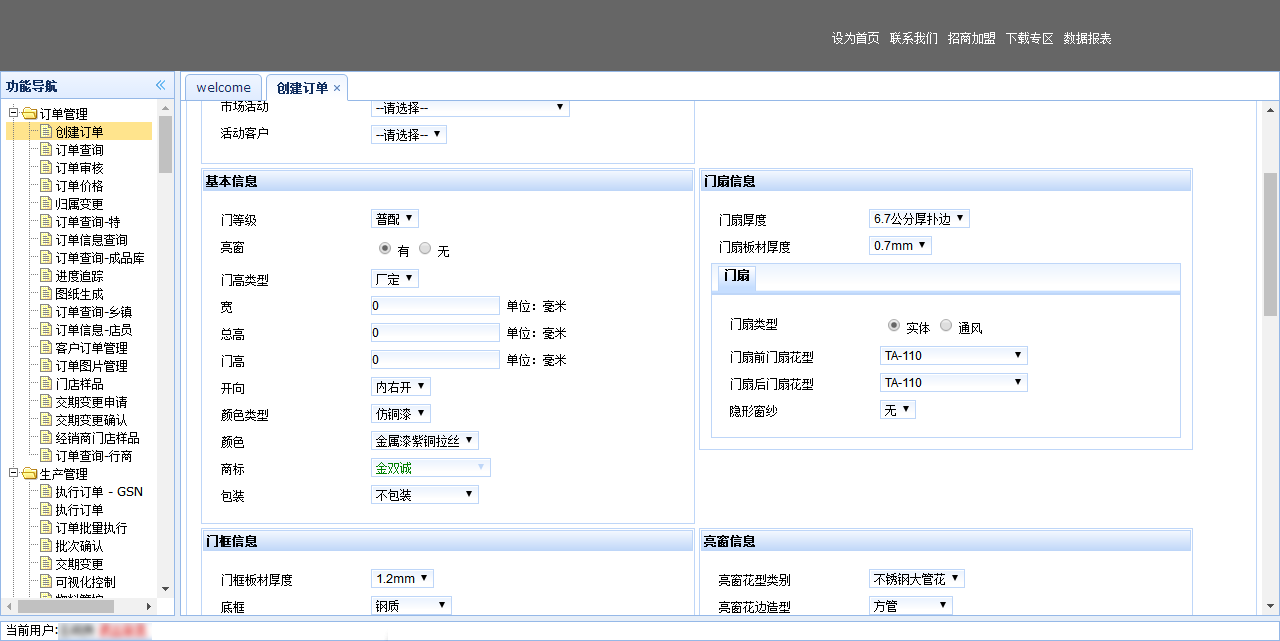Open the 门等级 dropdown

point(395,219)
